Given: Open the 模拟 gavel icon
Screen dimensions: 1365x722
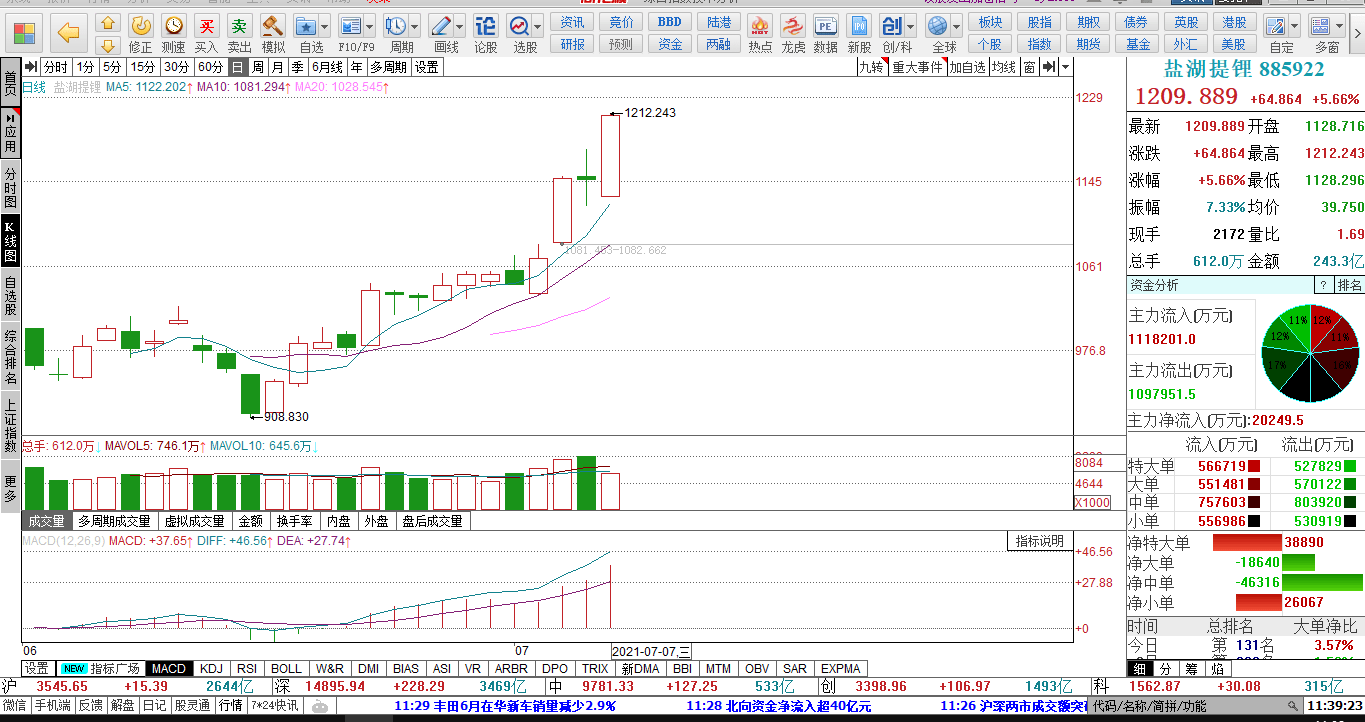Looking at the screenshot, I should click(x=272, y=33).
